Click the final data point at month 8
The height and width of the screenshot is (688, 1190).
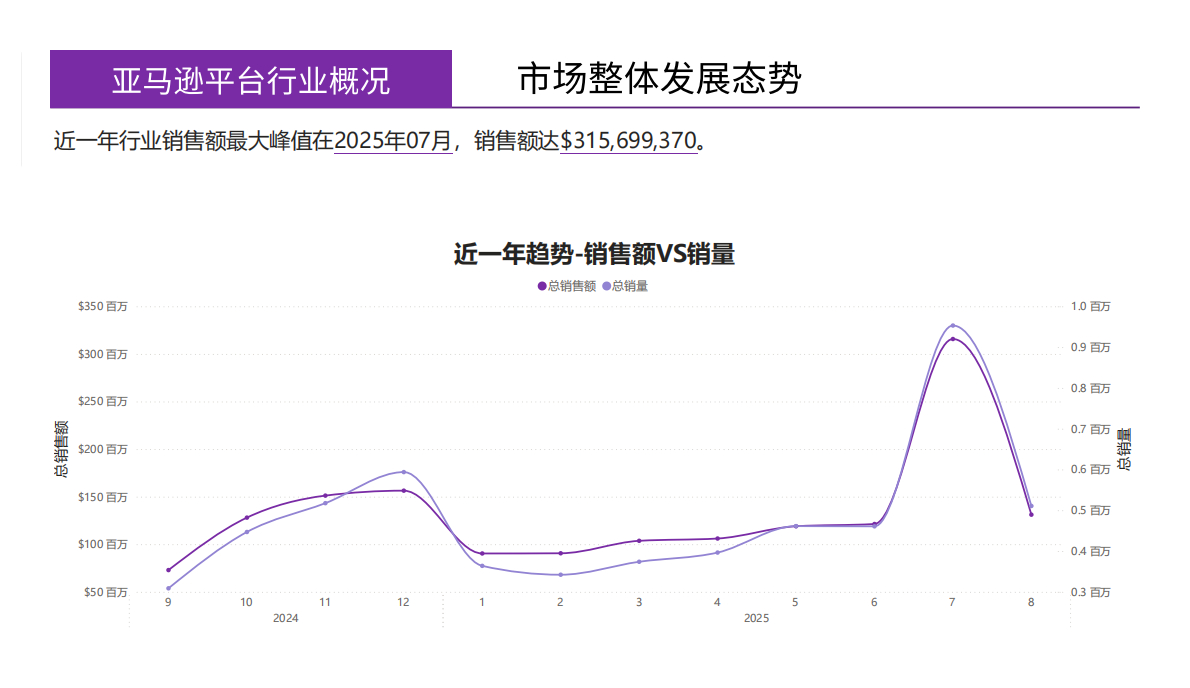1030,516
